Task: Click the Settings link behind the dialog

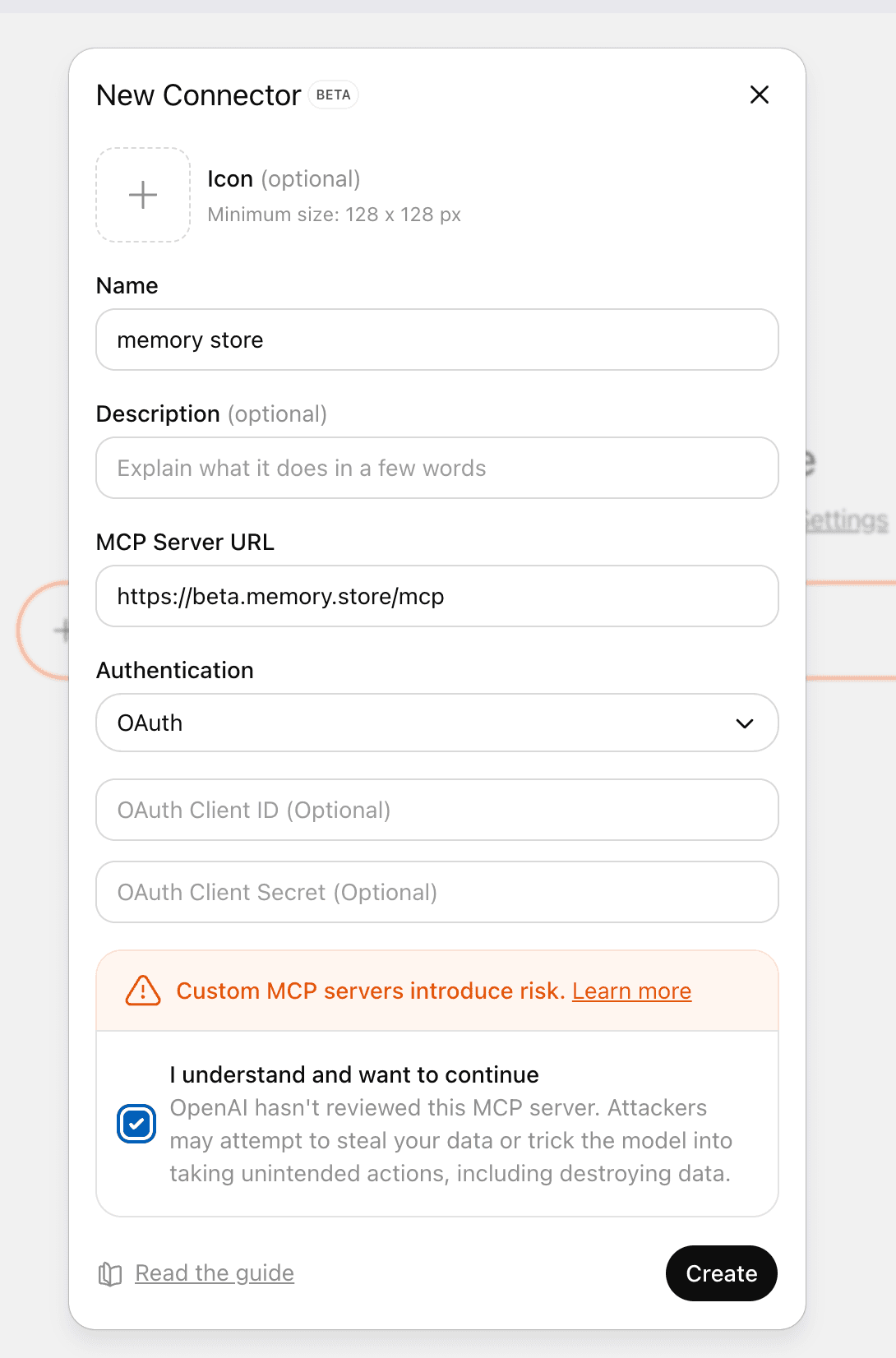Action: tap(848, 520)
